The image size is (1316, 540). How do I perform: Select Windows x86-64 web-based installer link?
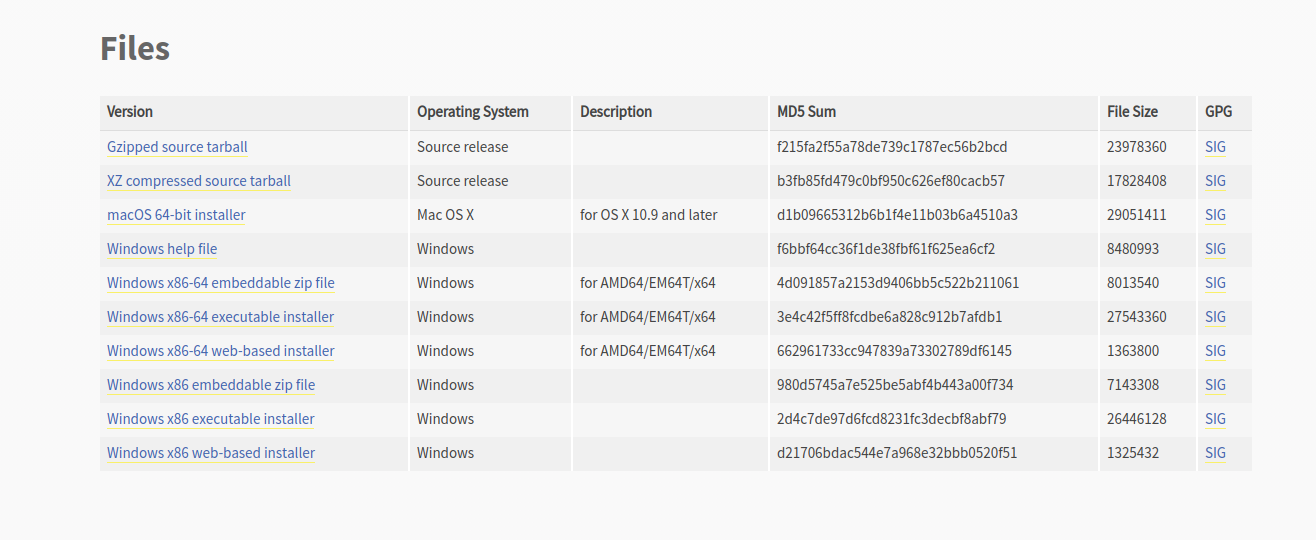(x=220, y=351)
